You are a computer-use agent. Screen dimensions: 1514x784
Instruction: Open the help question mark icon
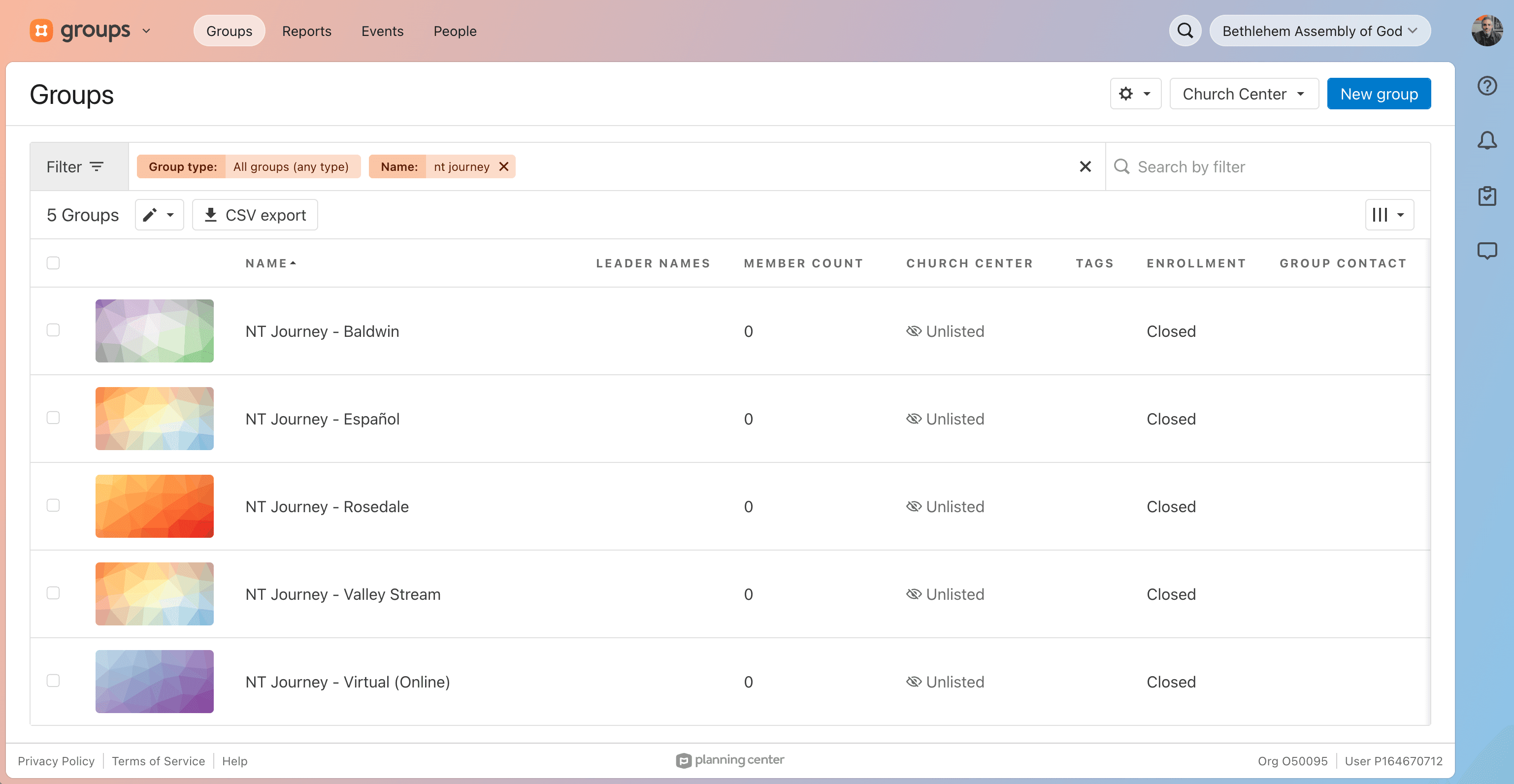pos(1487,86)
